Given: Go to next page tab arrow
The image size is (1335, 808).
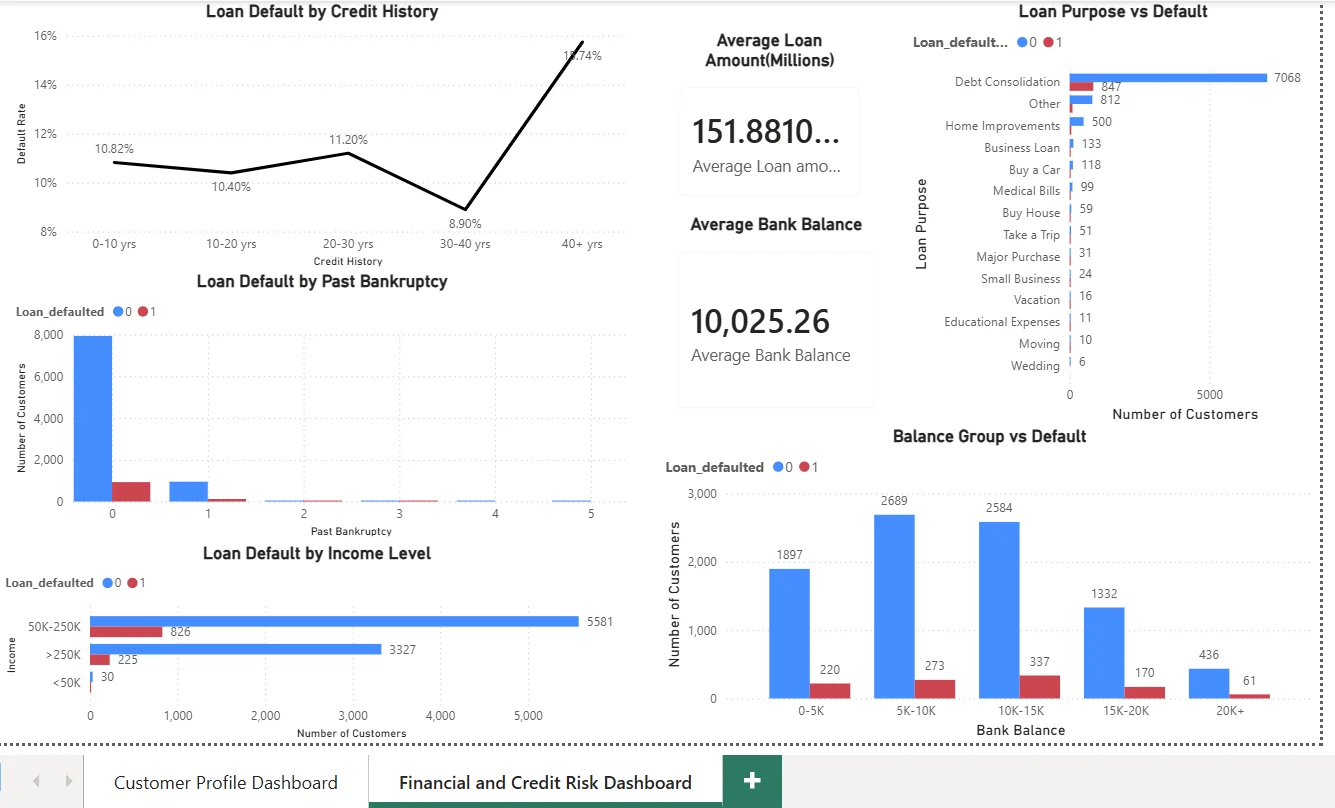Looking at the screenshot, I should tap(68, 781).
